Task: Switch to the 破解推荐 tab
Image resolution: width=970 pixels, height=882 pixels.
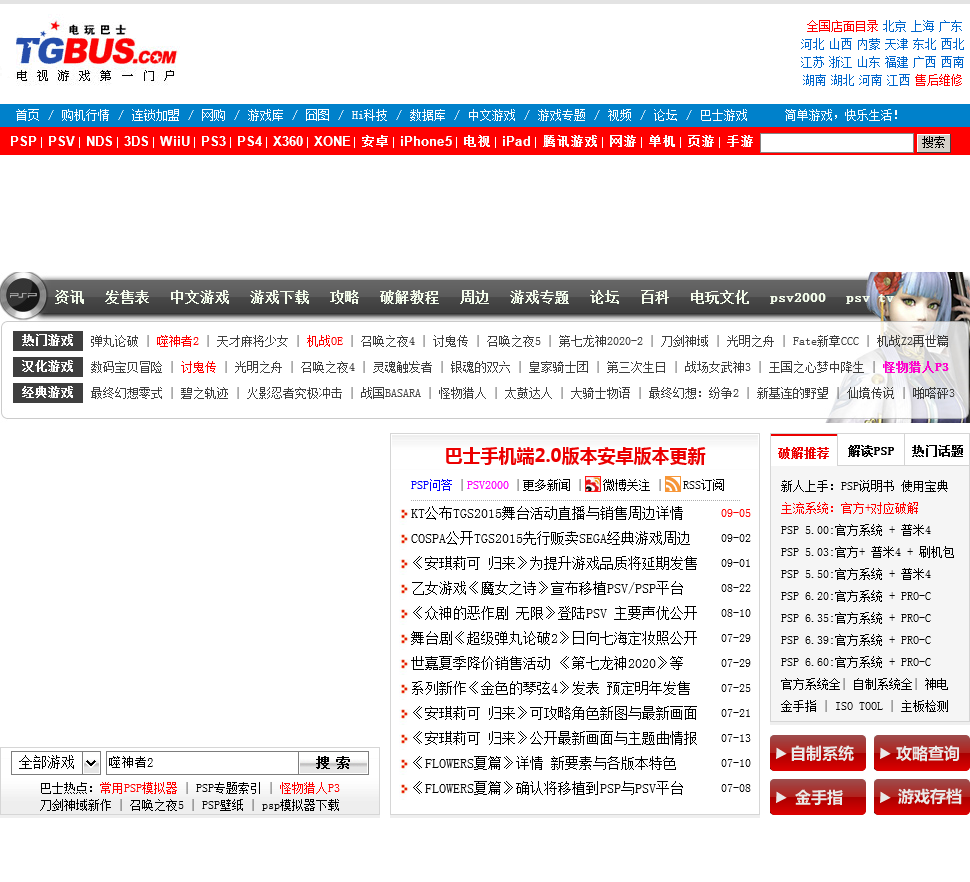Action: tap(804, 453)
